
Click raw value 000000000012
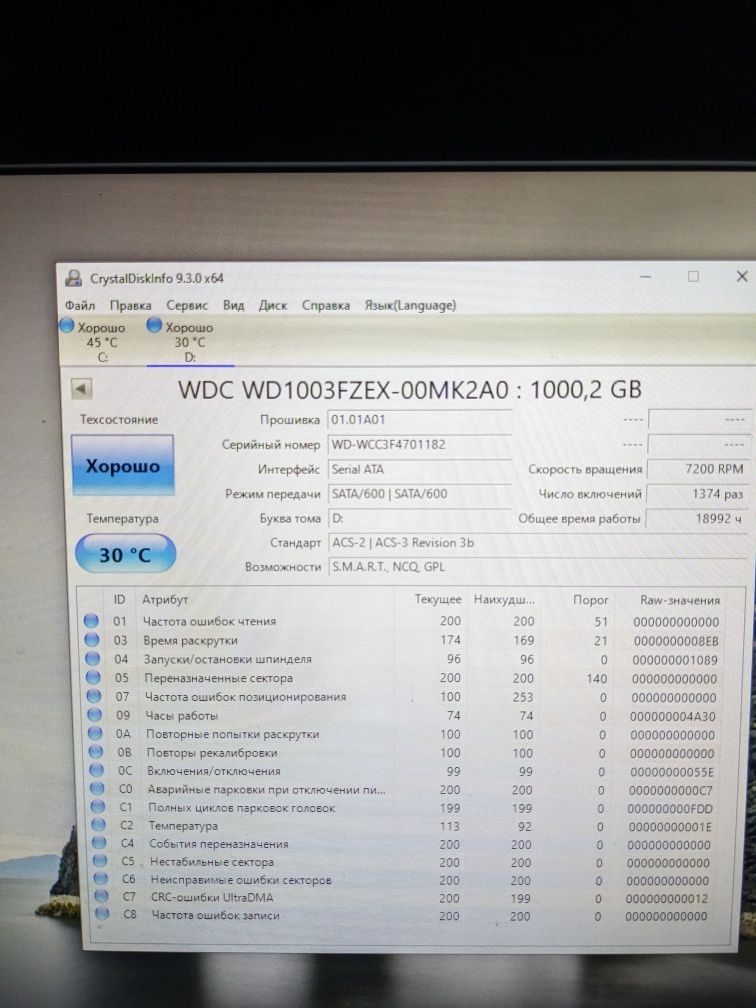[667, 898]
